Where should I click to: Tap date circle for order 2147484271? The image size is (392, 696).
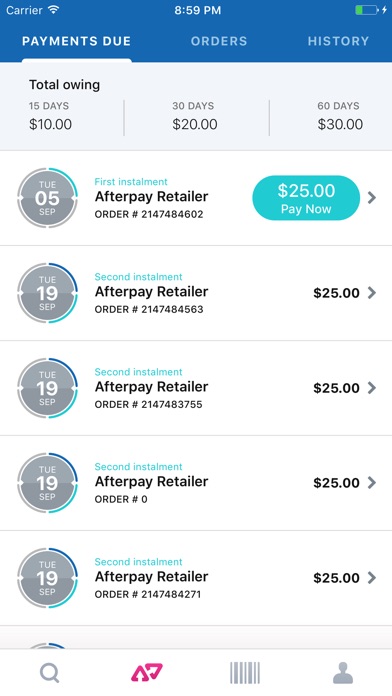pos(48,578)
